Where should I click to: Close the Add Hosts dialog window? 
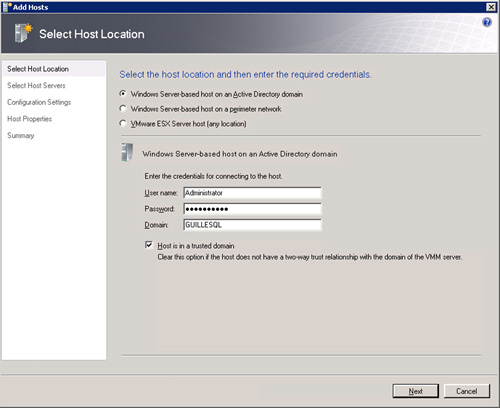coord(491,7)
